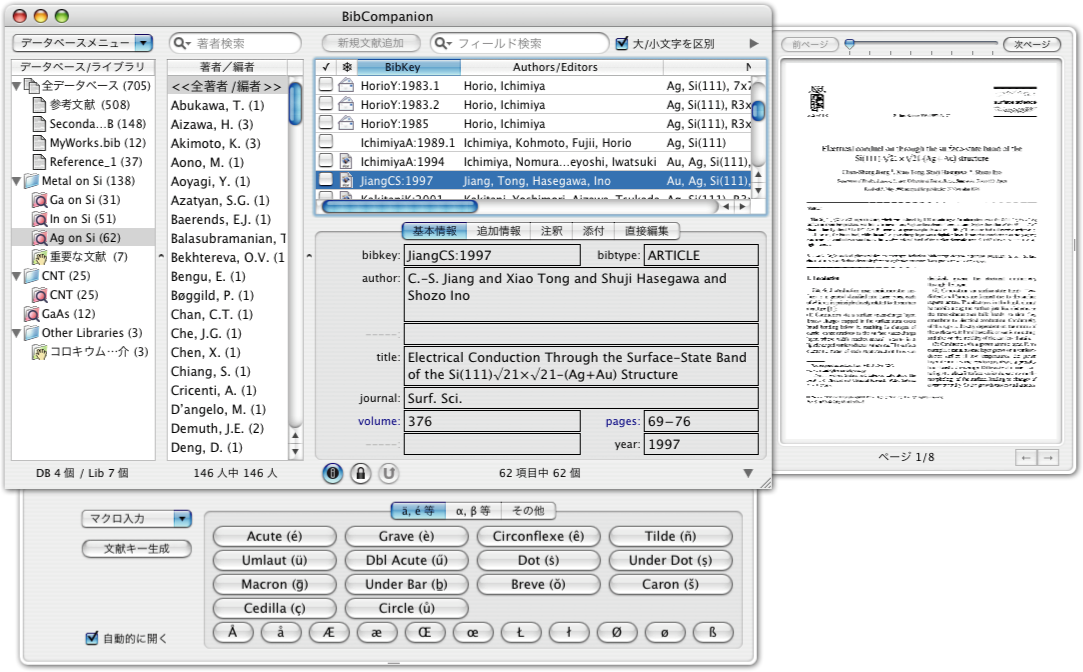Adjust the PDF zoom slider knob
This screenshot has width=1083, height=672.
click(850, 44)
